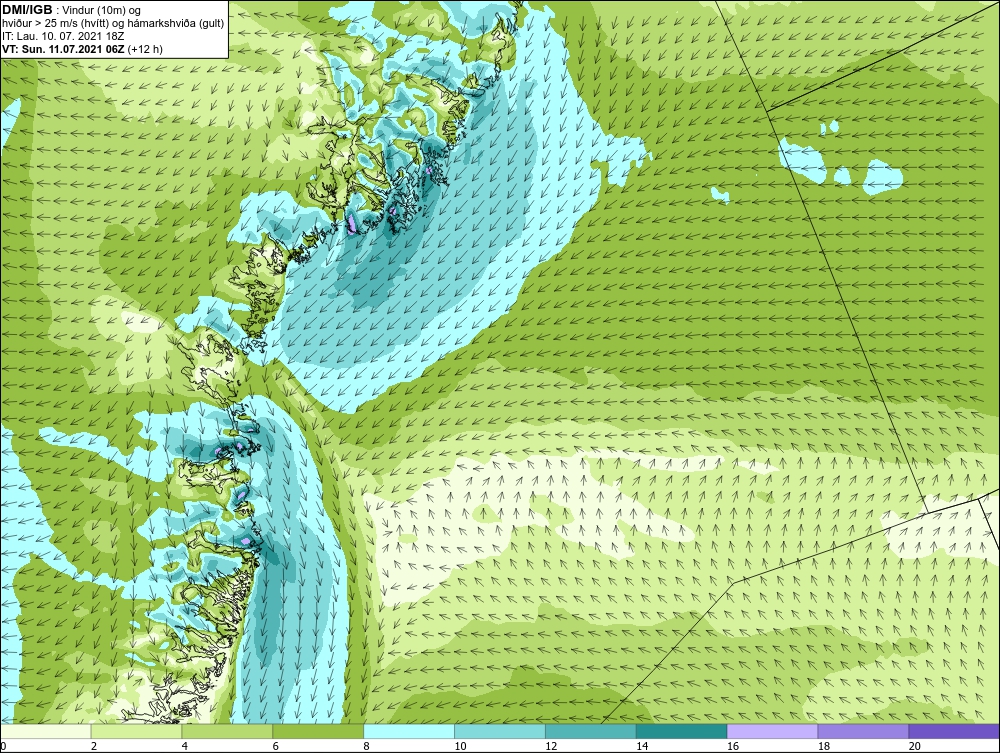The image size is (1000, 753).
Task: Click the 'VT: Sun. 11.07.2021 06Z' line
Action: point(63,49)
